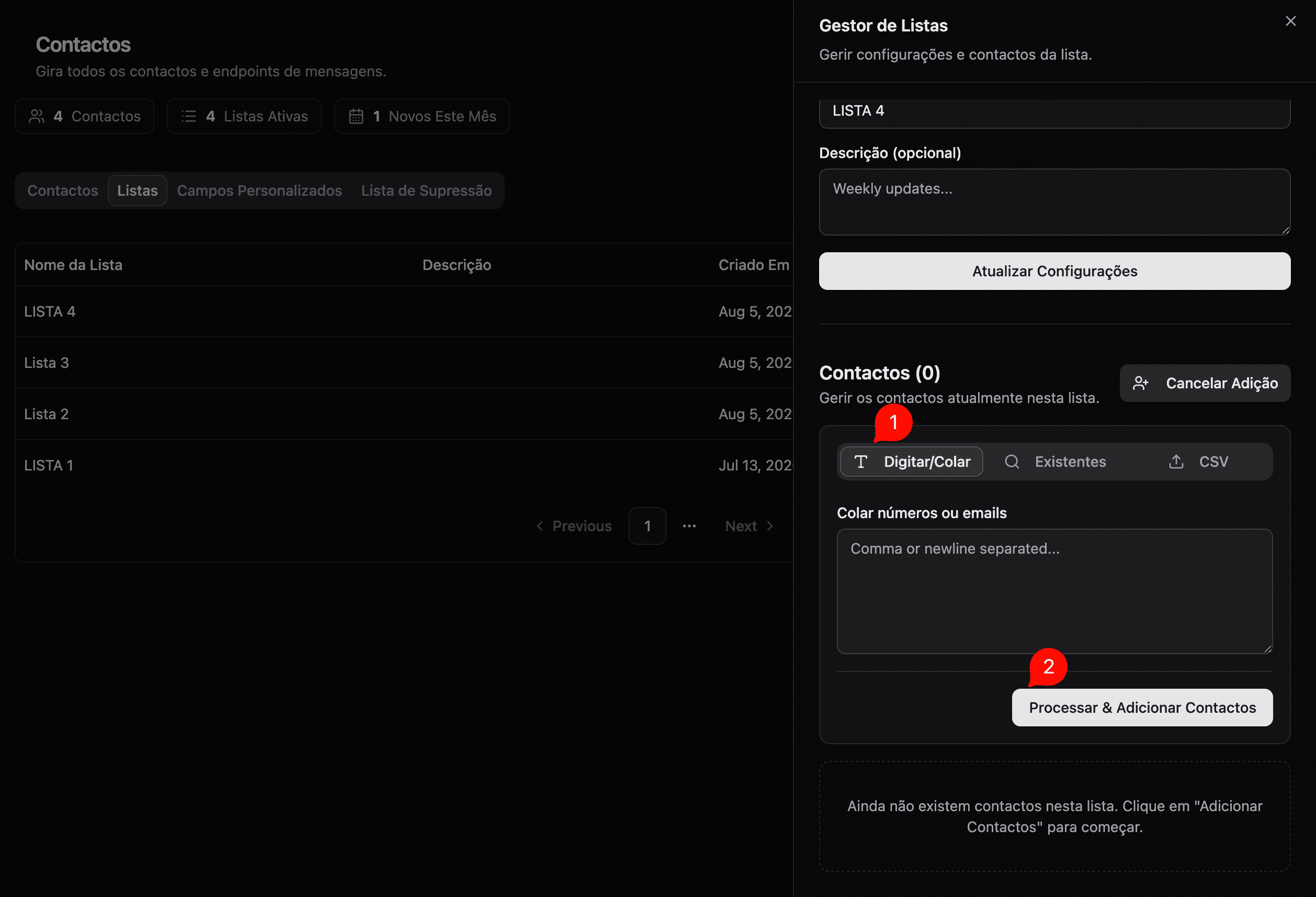Image resolution: width=1316 pixels, height=897 pixels.
Task: Open the Campos Personalizados tab
Action: point(259,190)
